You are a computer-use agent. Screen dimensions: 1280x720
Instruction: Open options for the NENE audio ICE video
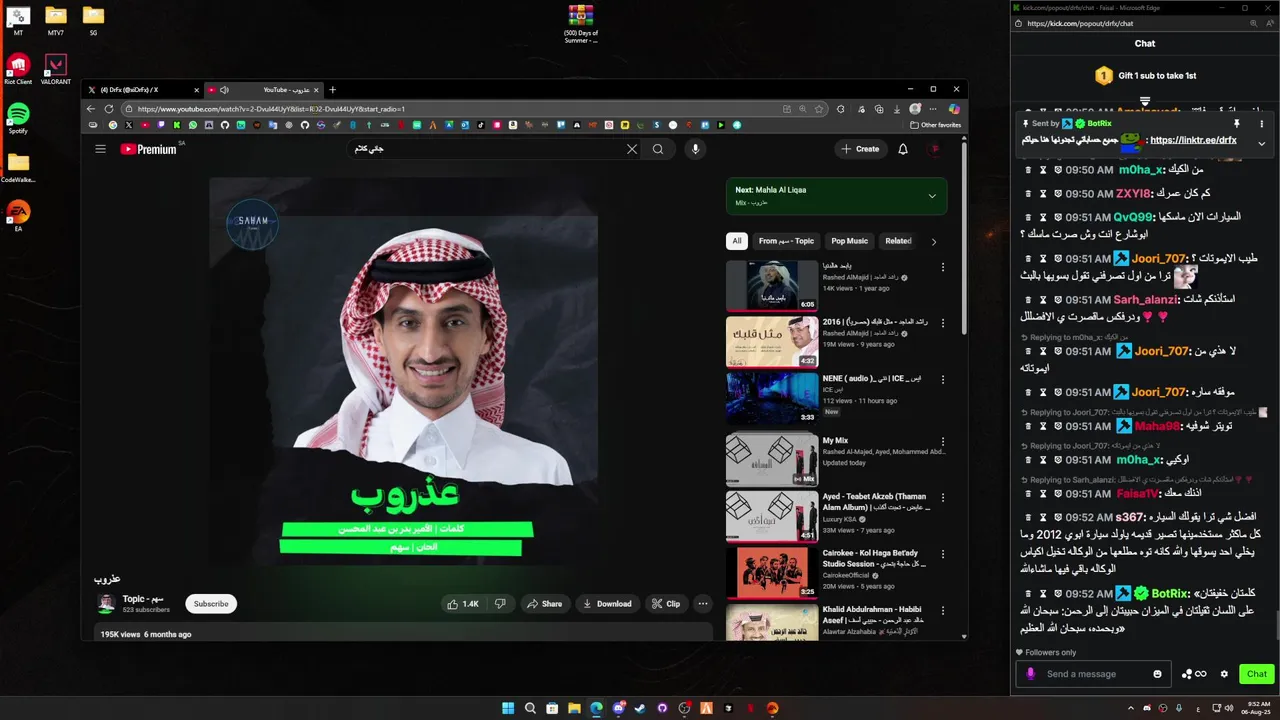coord(942,380)
